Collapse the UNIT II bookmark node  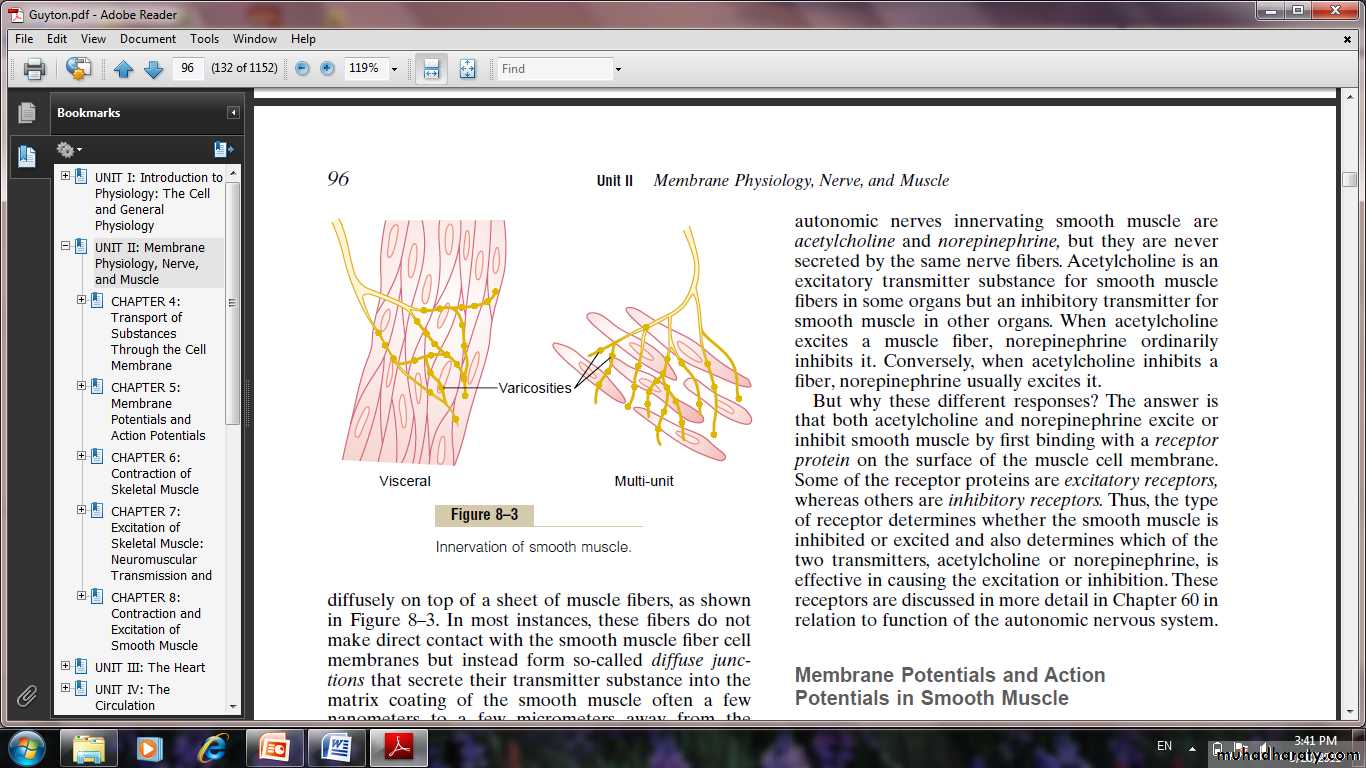coord(66,246)
